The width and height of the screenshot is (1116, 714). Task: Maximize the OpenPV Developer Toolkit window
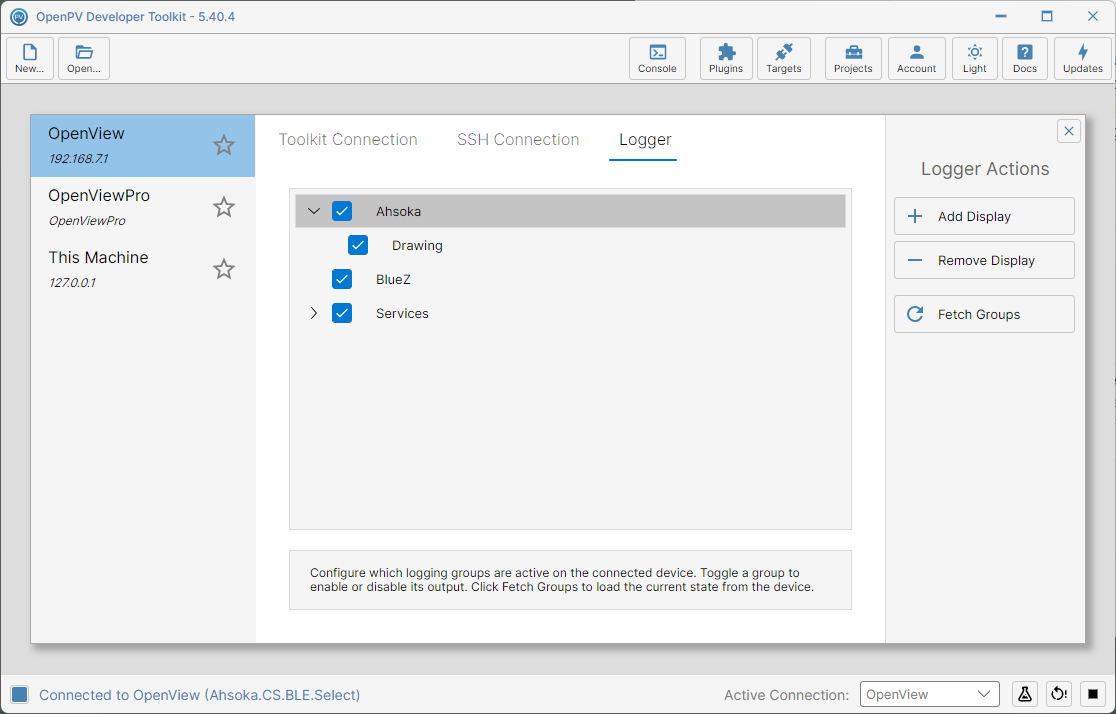tap(1047, 16)
